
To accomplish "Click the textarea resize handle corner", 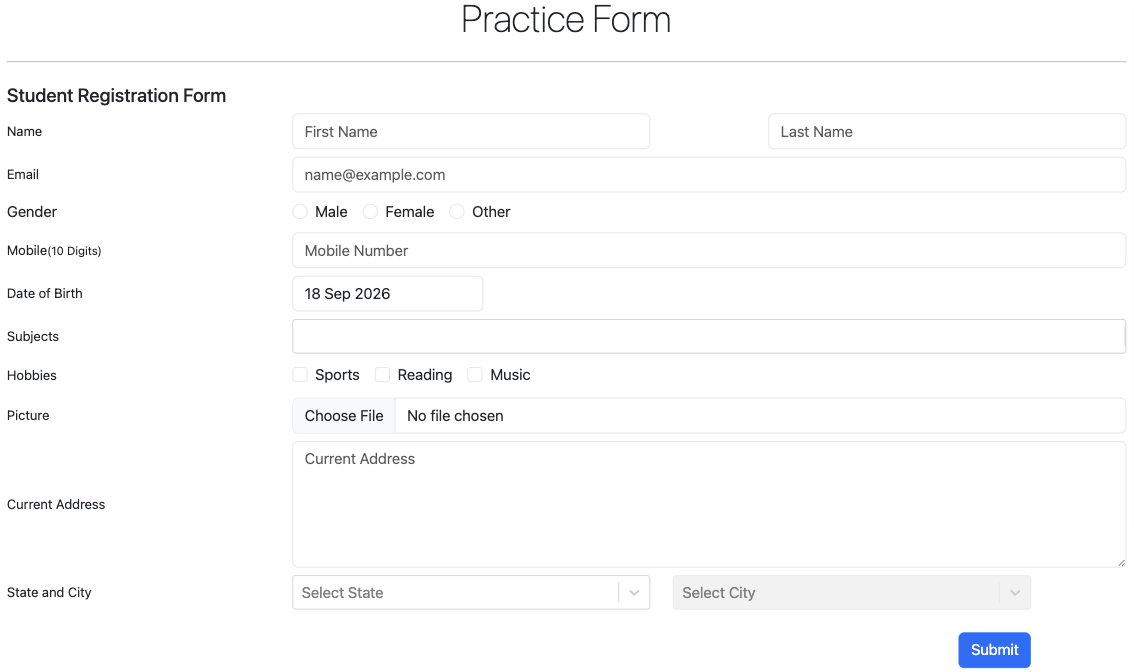I will [x=1121, y=562].
